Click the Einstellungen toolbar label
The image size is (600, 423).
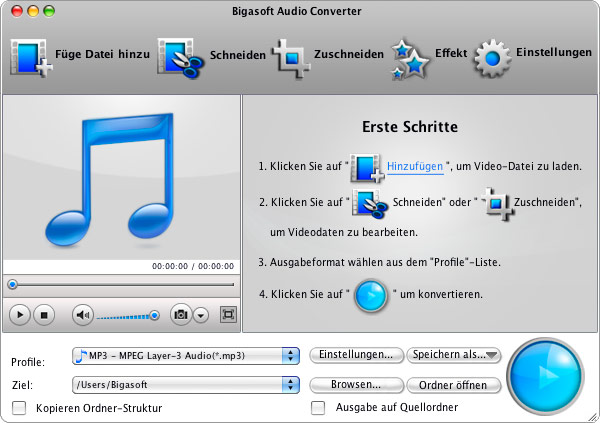pos(554,52)
